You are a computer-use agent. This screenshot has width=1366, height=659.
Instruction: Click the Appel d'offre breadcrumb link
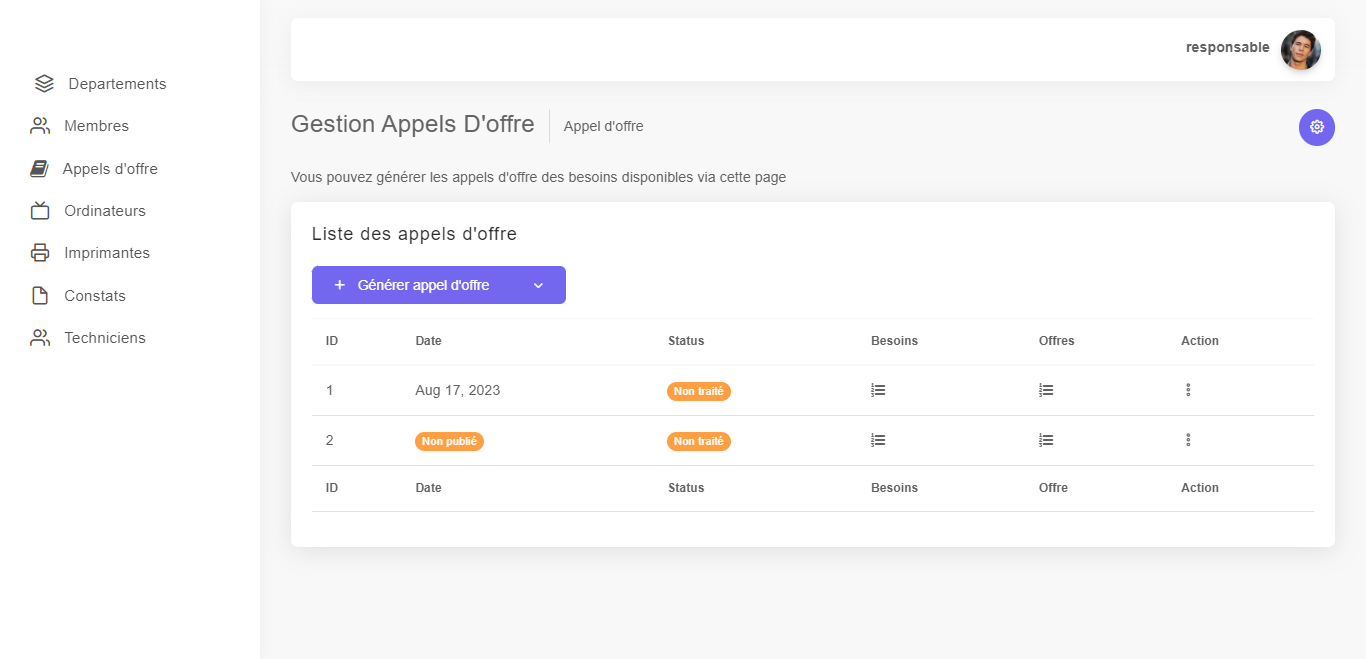(x=603, y=126)
